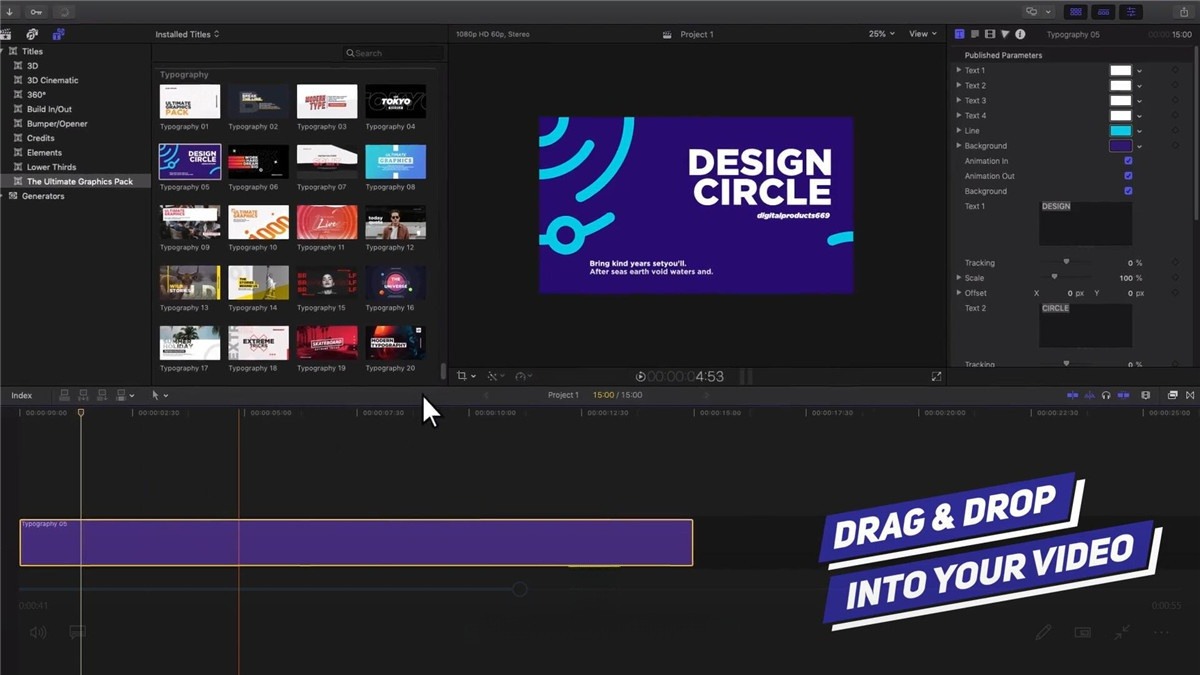The image size is (1200, 675).
Task: Switch to the Title inspector icon
Action: (x=960, y=34)
